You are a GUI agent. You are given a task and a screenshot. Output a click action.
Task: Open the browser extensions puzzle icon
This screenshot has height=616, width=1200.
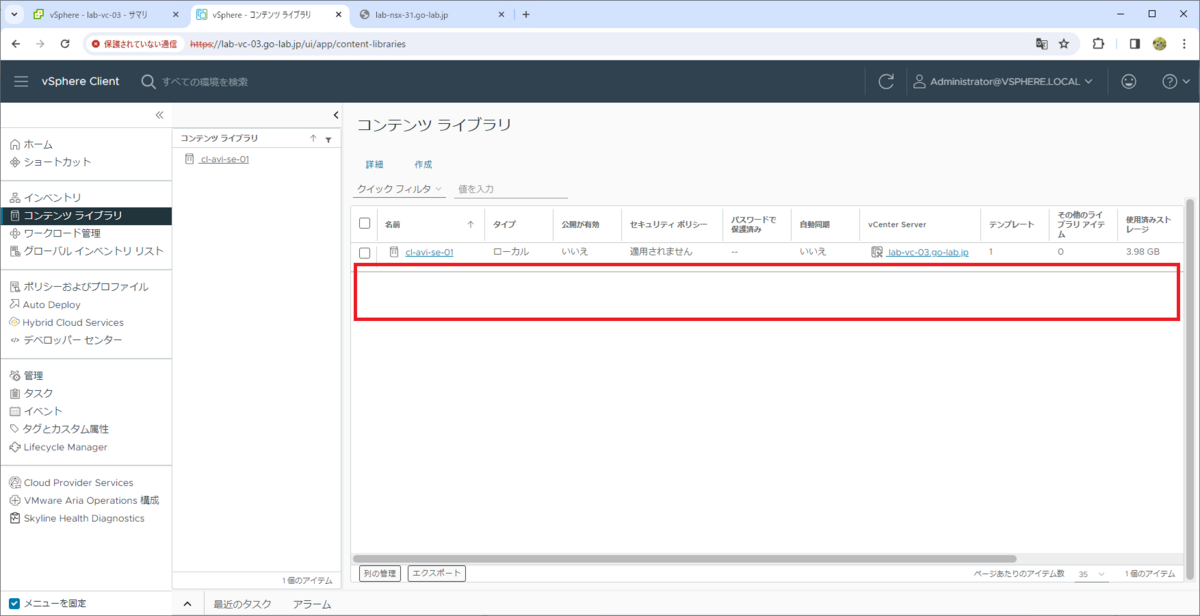(x=1098, y=44)
